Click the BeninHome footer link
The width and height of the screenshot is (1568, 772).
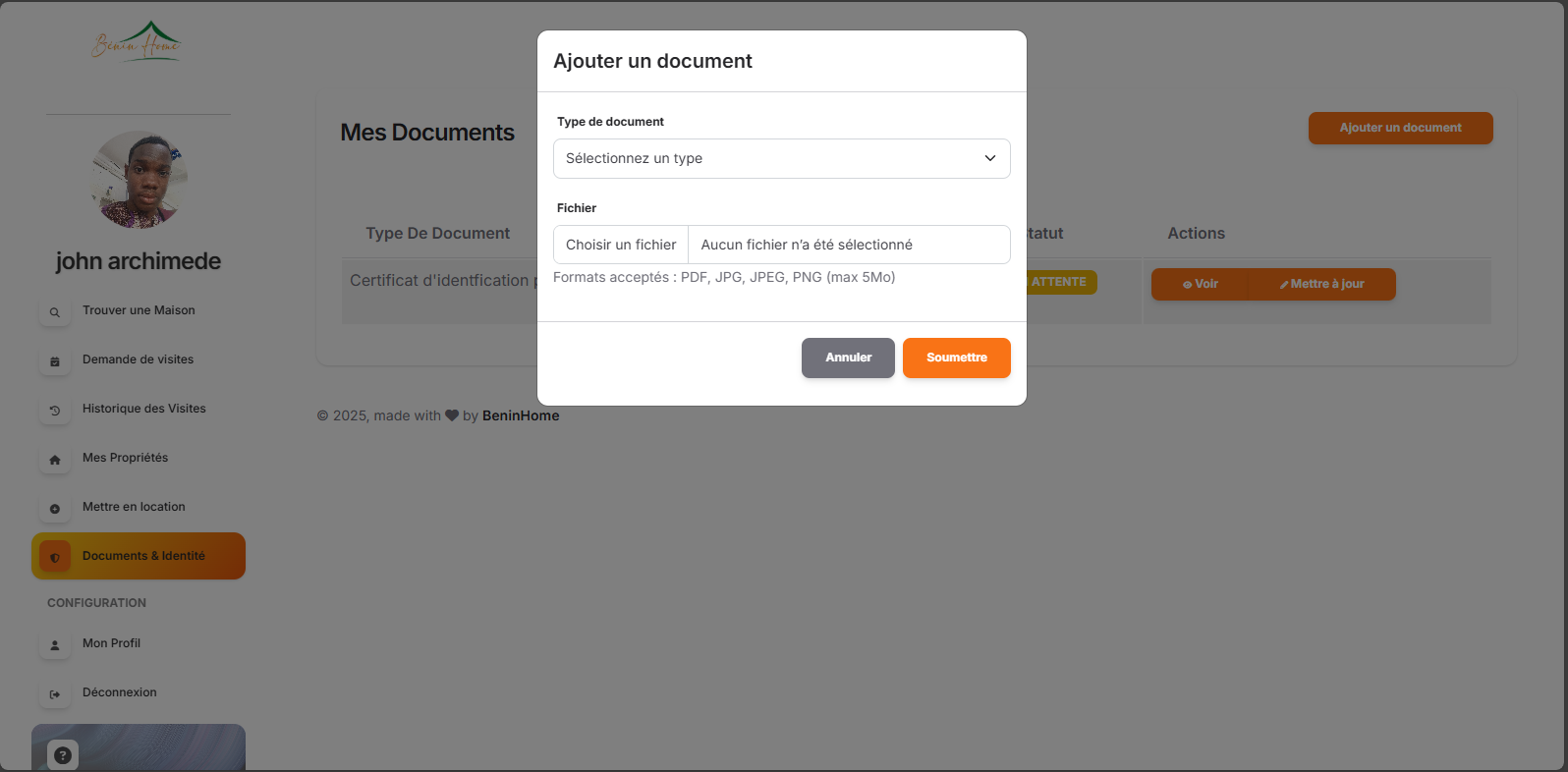[x=521, y=415]
